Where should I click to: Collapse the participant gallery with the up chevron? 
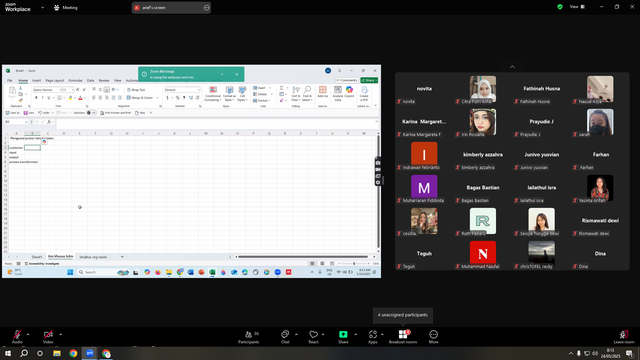(512, 67)
